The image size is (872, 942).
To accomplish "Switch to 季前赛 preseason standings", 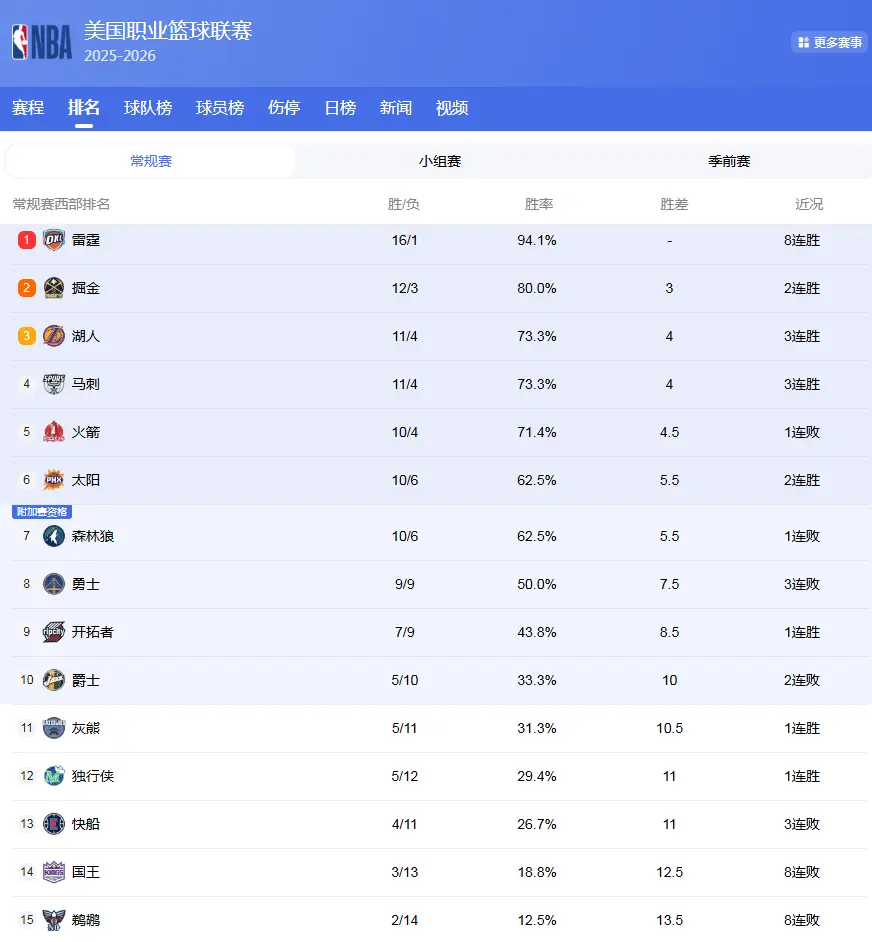I will (729, 161).
